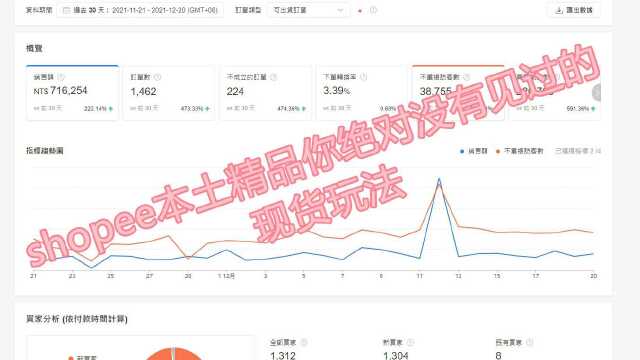
Task: Click the orange buyer pie chart
Action: click(173, 354)
